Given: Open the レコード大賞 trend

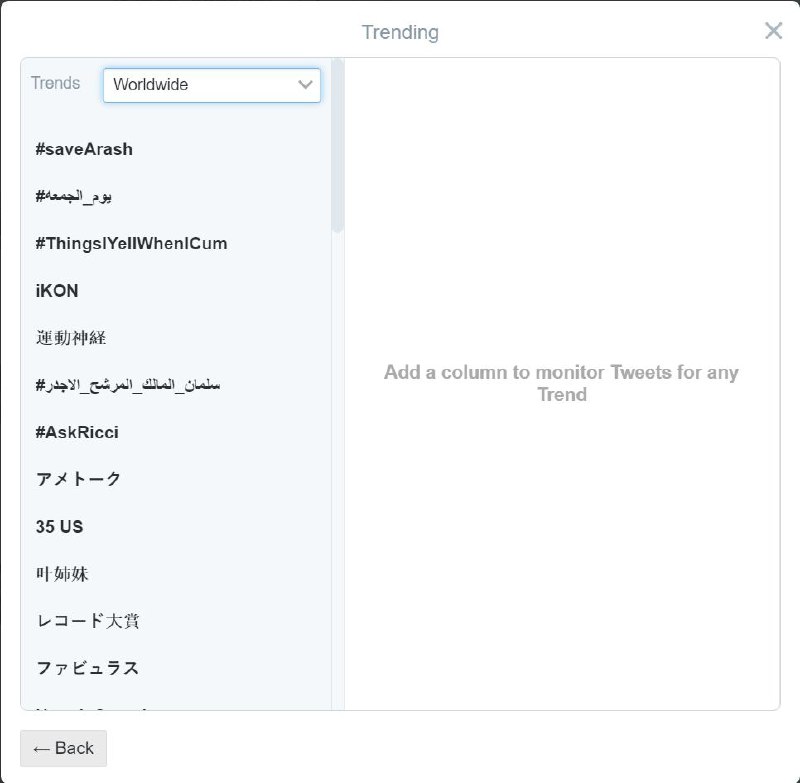Looking at the screenshot, I should point(86,621).
